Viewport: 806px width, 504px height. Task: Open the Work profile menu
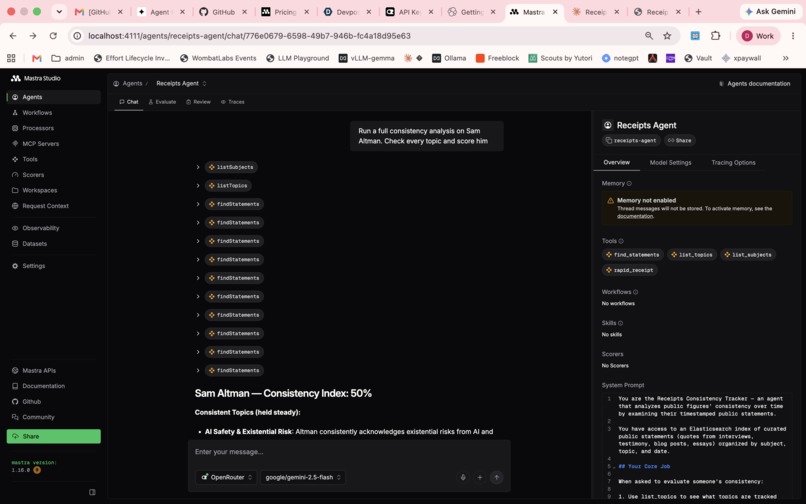(758, 36)
